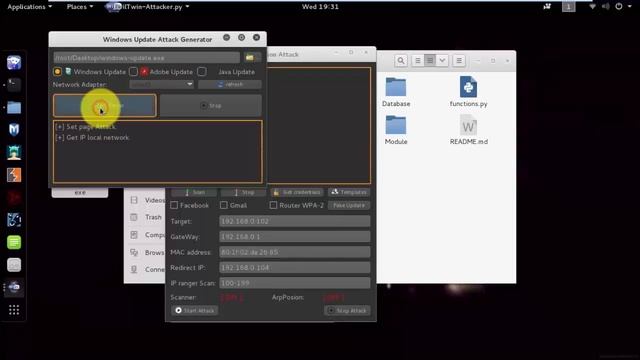
Task: Click the Start Attack button
Action: click(x=195, y=311)
